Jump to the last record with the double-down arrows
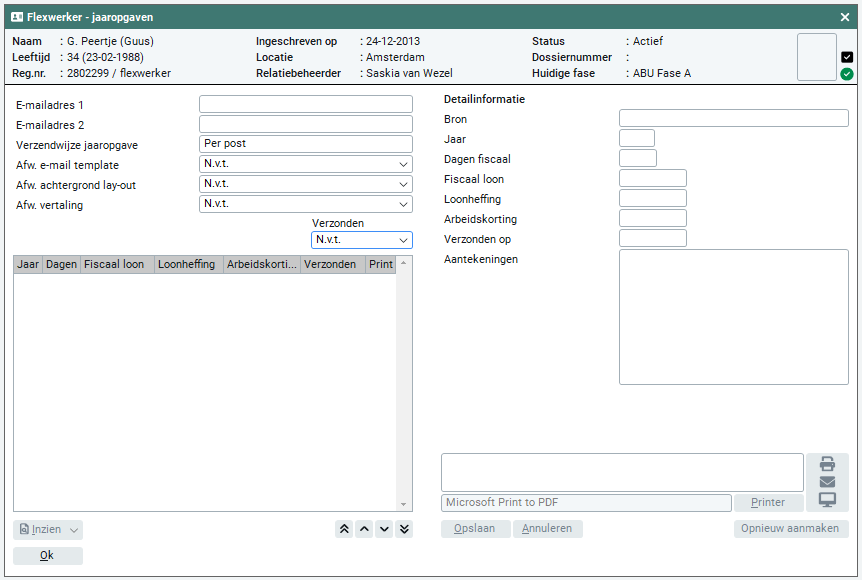Screen dimensions: 862x580 click(x=404, y=529)
